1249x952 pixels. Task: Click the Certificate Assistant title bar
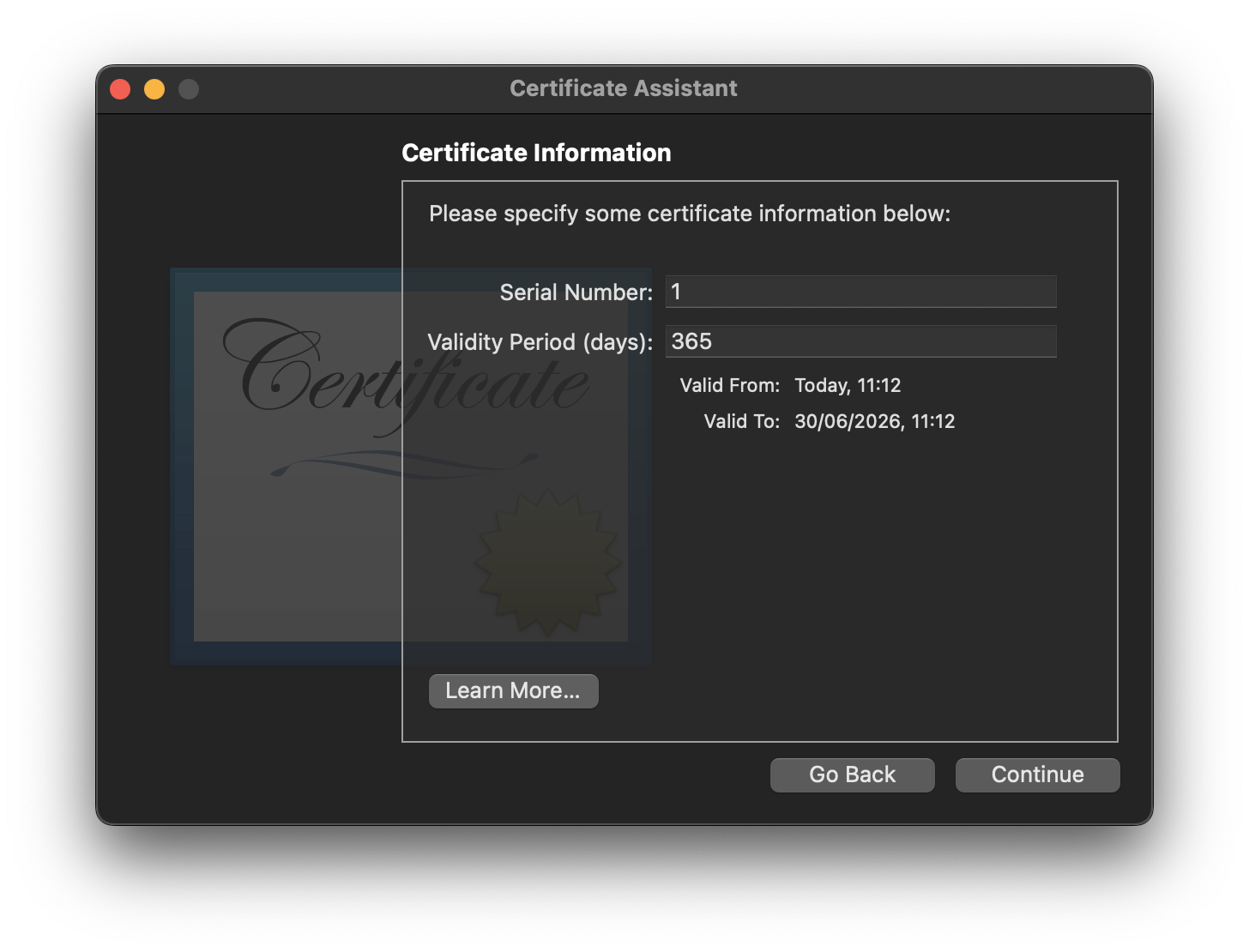[624, 88]
